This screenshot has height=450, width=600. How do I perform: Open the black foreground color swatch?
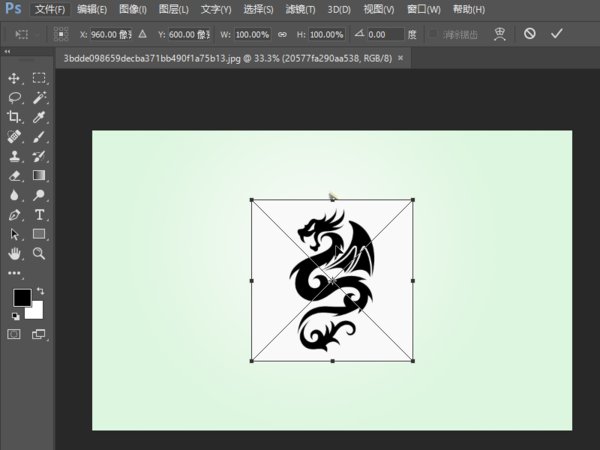(x=22, y=298)
